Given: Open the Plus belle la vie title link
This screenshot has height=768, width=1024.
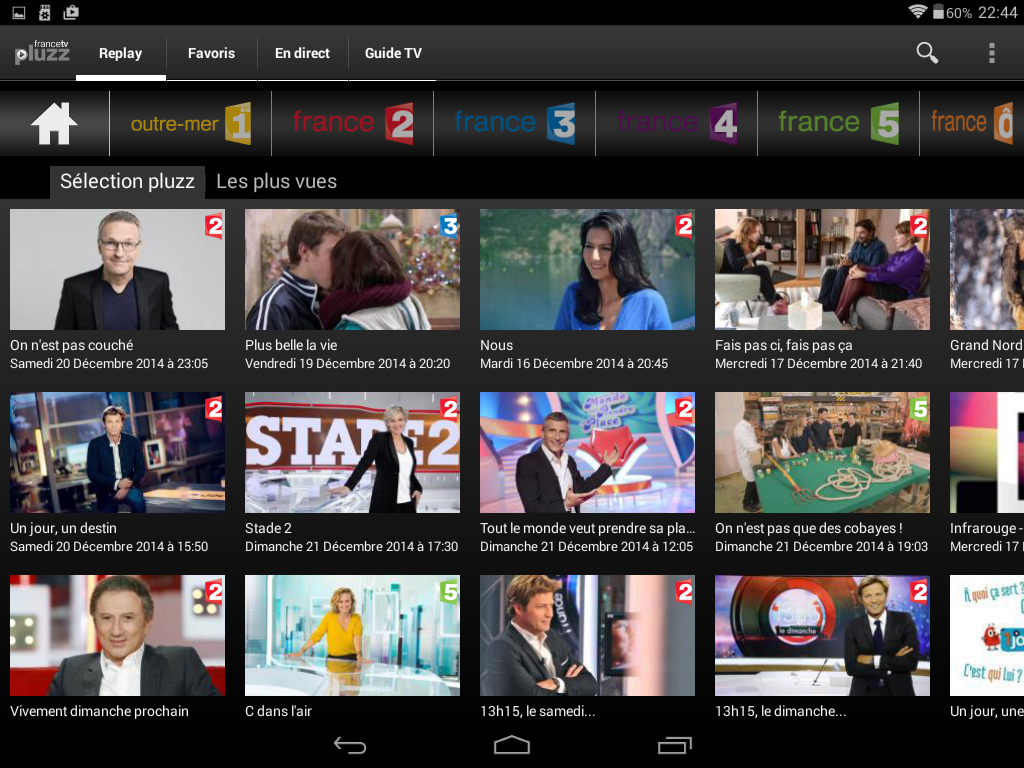Looking at the screenshot, I should pyautogui.click(x=291, y=345).
